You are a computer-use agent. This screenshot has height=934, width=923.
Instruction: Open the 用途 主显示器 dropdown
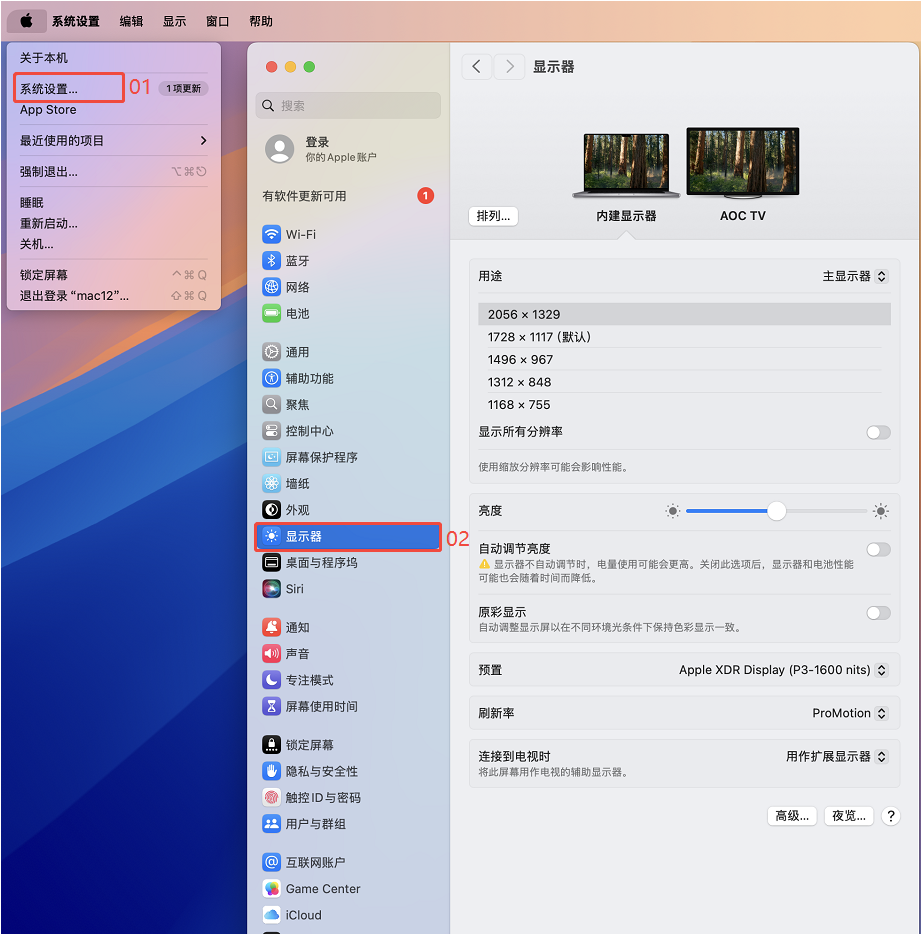(854, 276)
